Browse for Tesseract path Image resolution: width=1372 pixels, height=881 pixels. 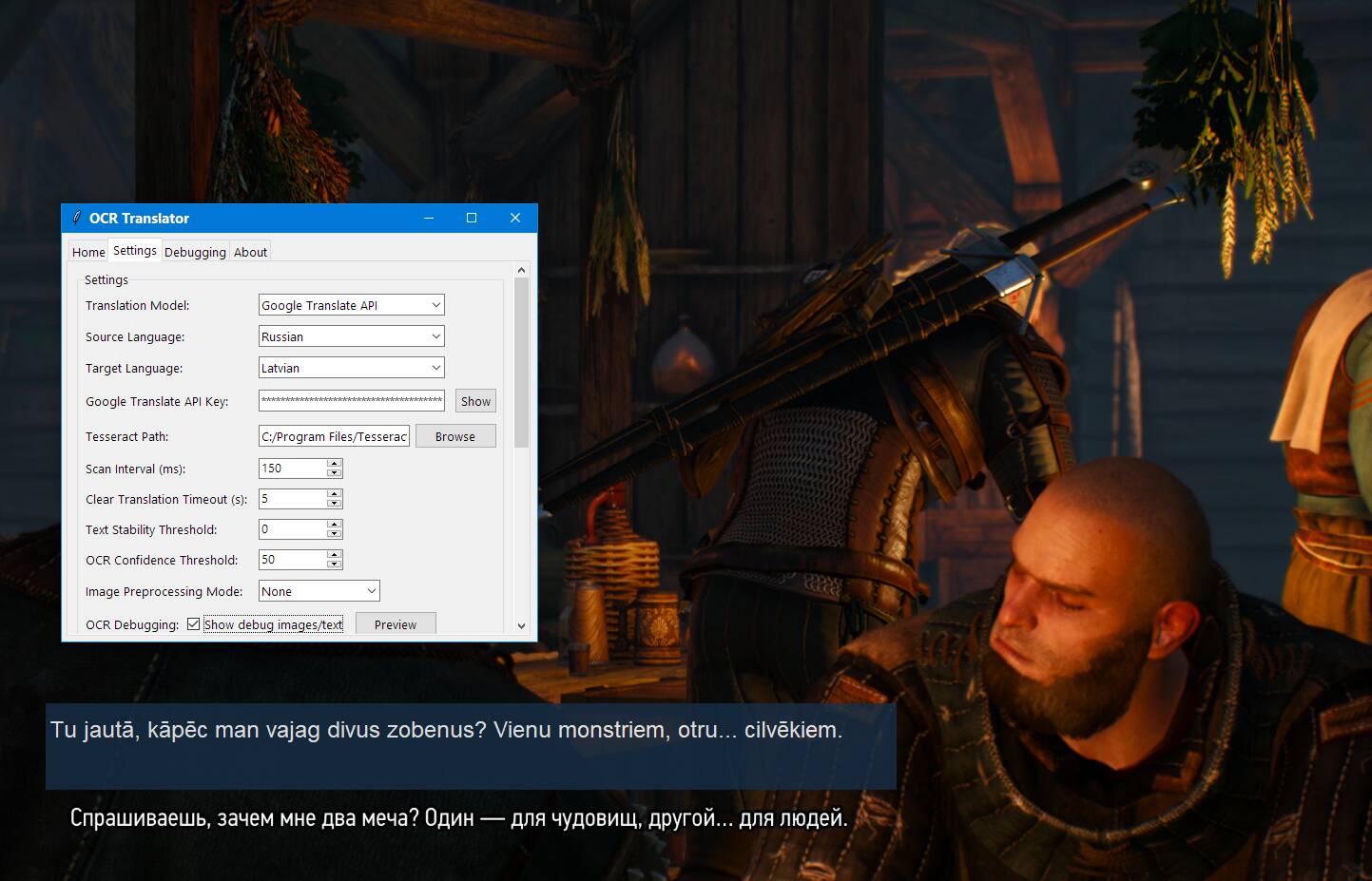(x=455, y=436)
